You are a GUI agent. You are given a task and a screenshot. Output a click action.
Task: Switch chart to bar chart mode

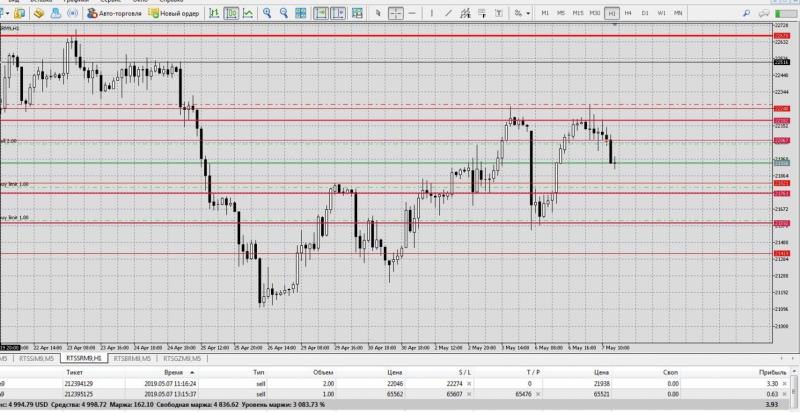[x=212, y=14]
